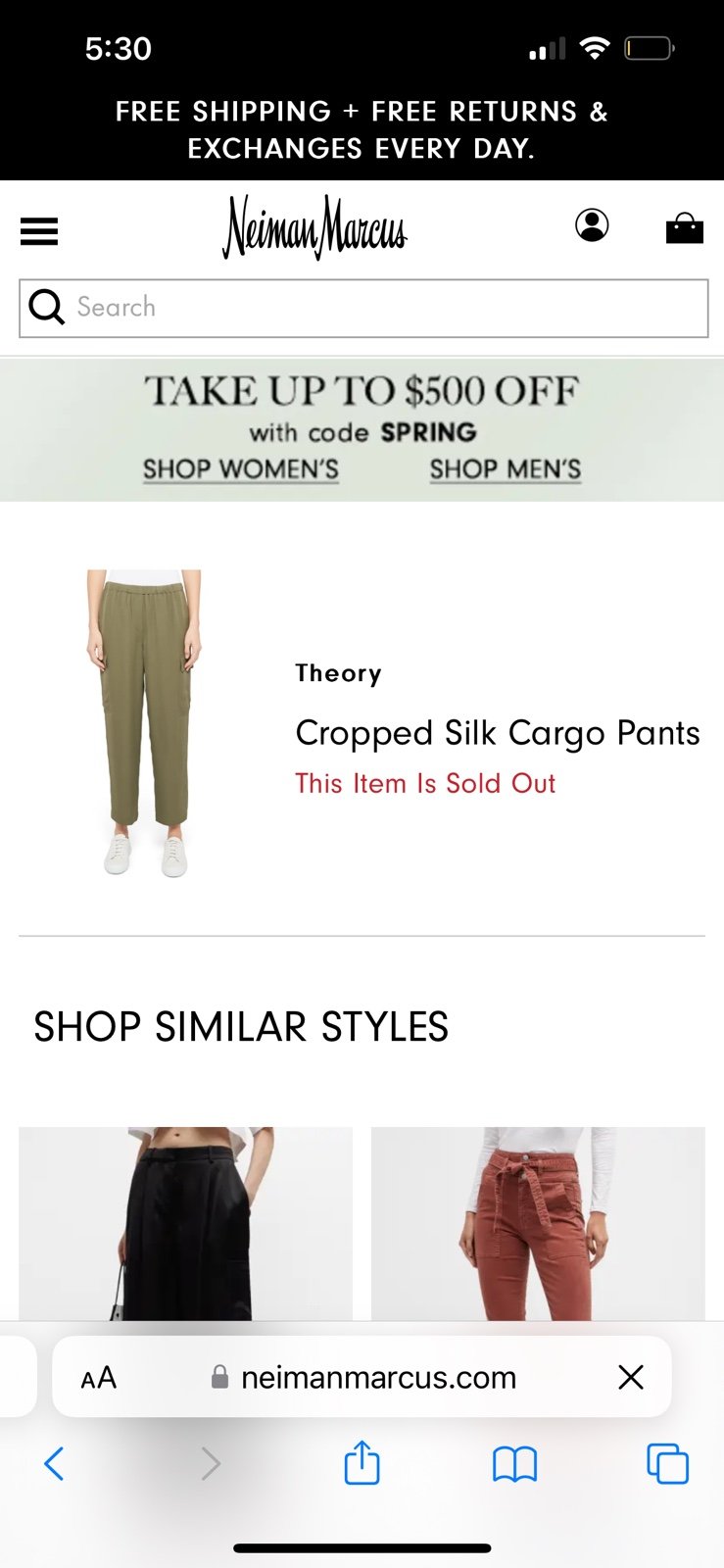The width and height of the screenshot is (724, 1568).
Task: Open the hamburger navigation menu
Action: 39,231
